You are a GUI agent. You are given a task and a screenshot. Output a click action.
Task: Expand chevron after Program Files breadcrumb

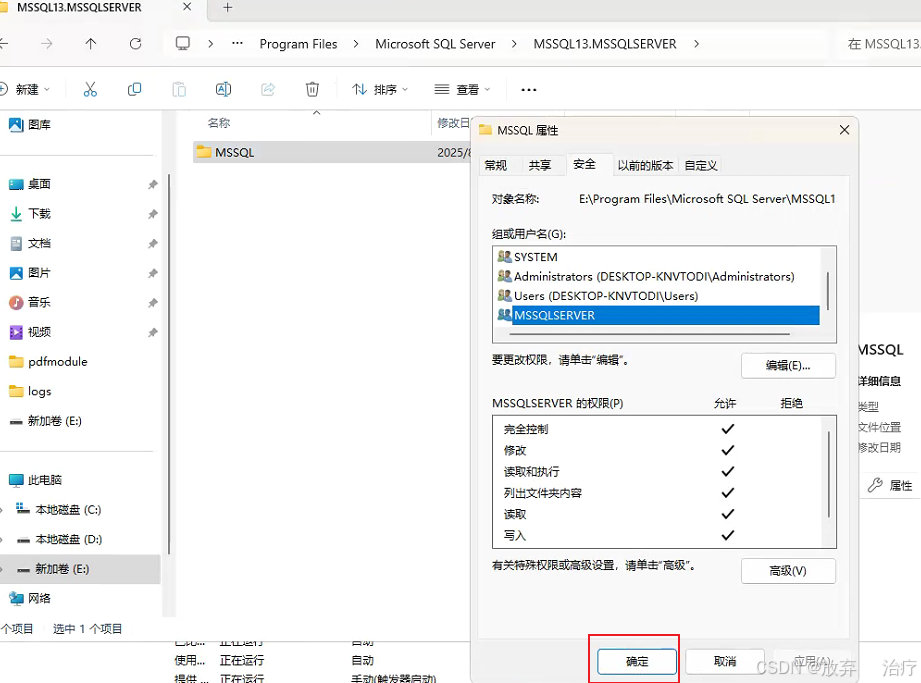356,44
